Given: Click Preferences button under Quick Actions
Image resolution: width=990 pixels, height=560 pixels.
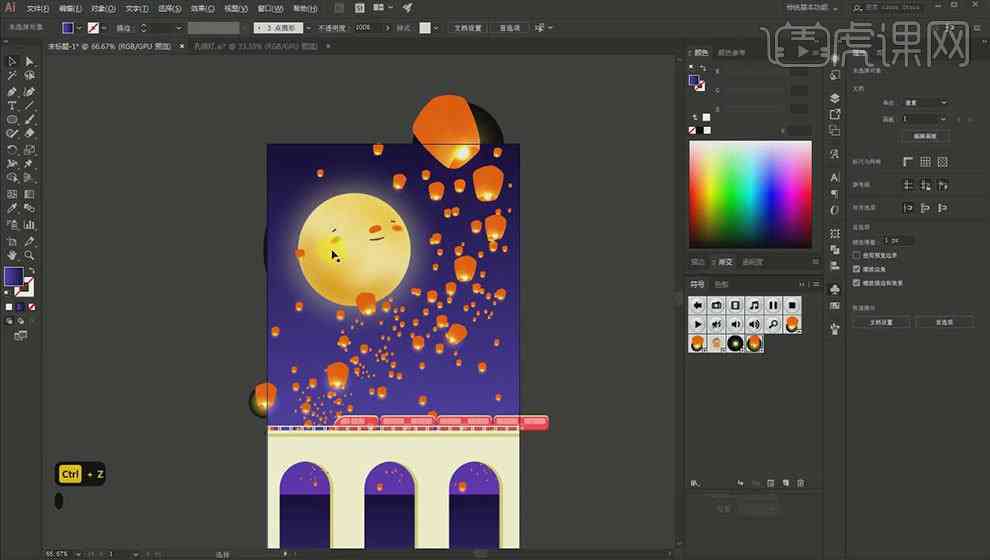Looking at the screenshot, I should click(944, 323).
